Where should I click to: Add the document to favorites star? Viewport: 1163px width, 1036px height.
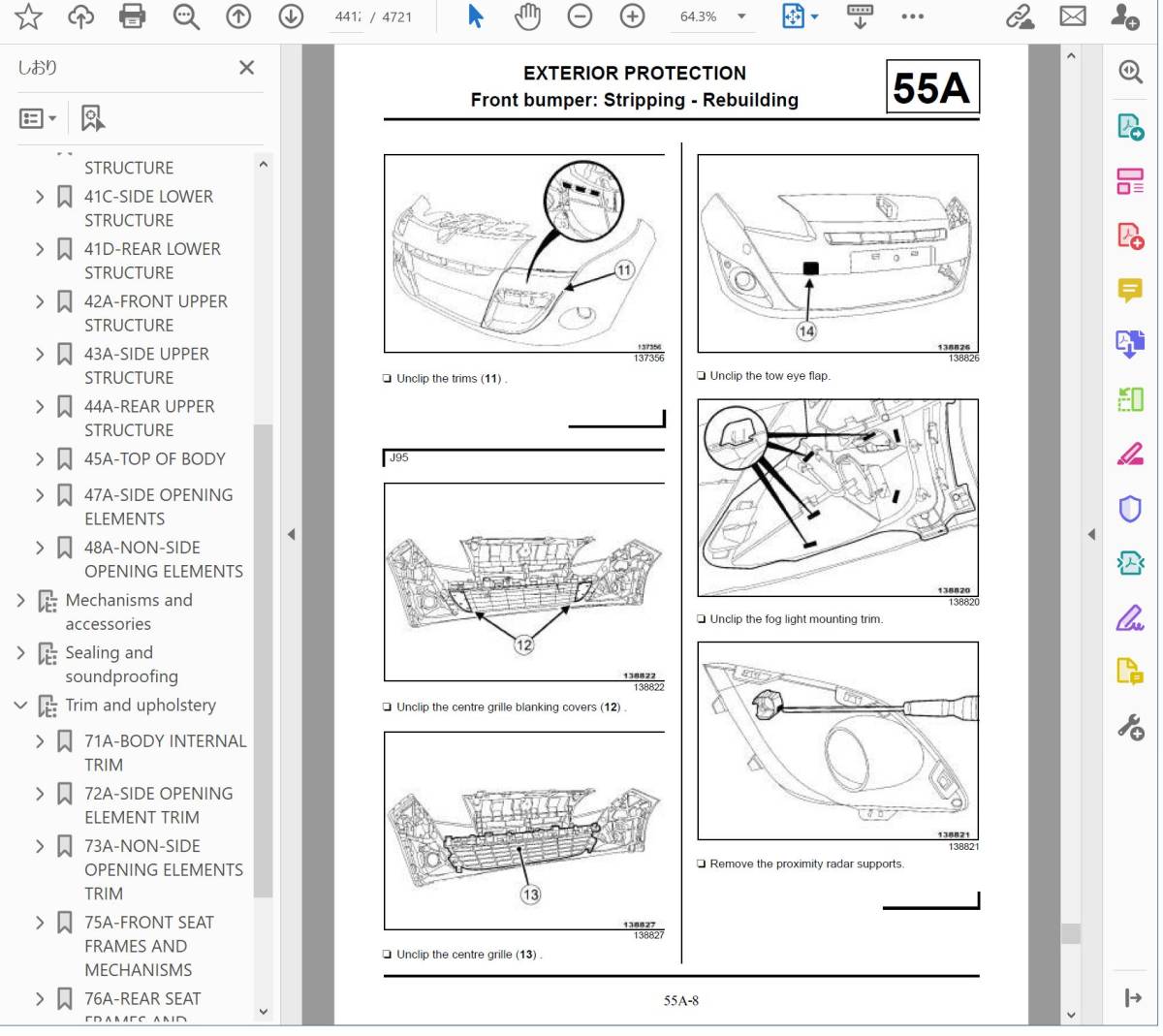point(29,16)
